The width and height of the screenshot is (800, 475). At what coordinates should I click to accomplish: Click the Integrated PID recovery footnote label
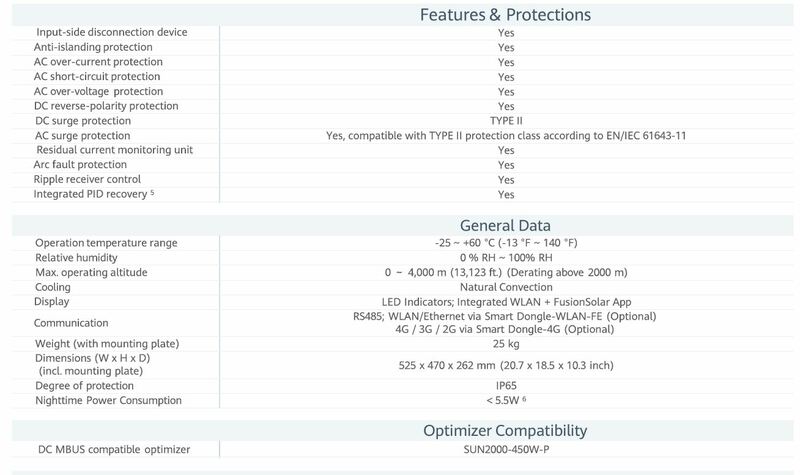94,194
